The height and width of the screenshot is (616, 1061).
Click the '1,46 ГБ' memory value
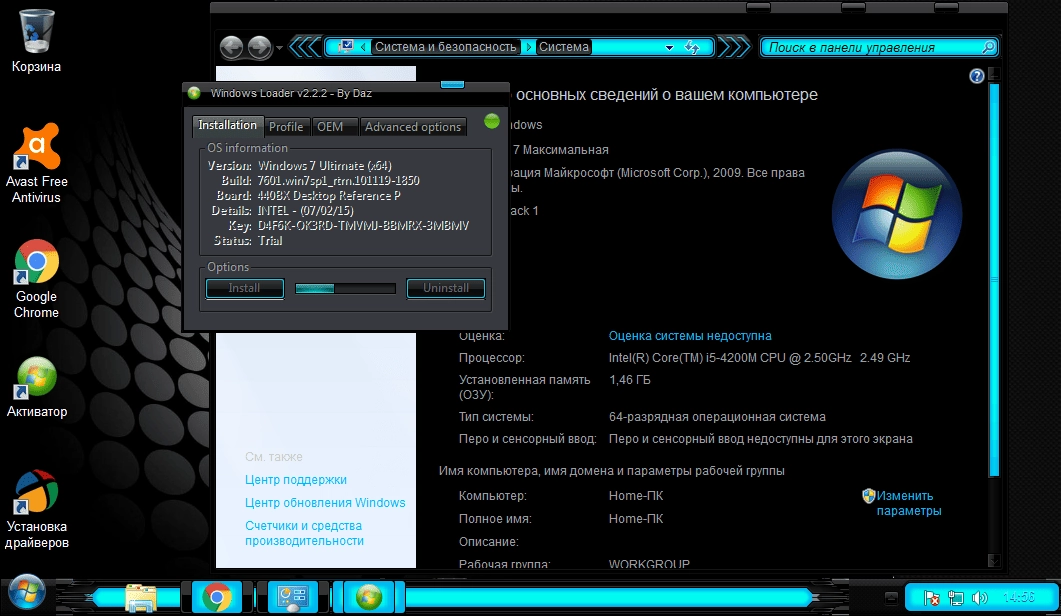629,380
